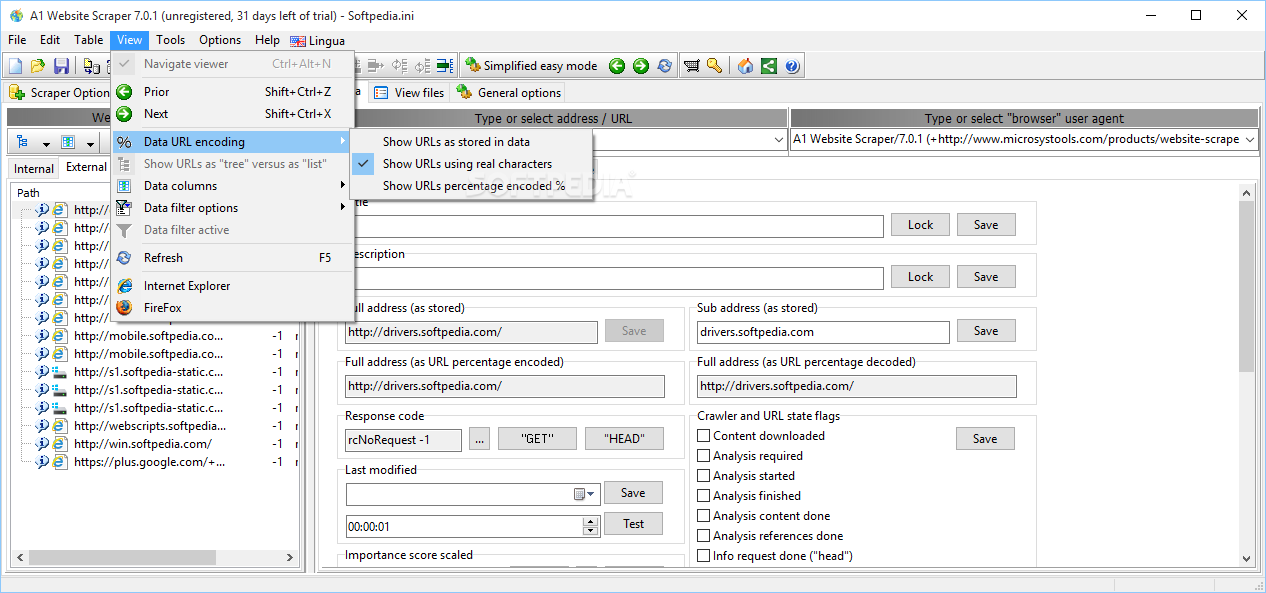Click the Save project floppy icon
The height and width of the screenshot is (593, 1266).
click(61, 66)
